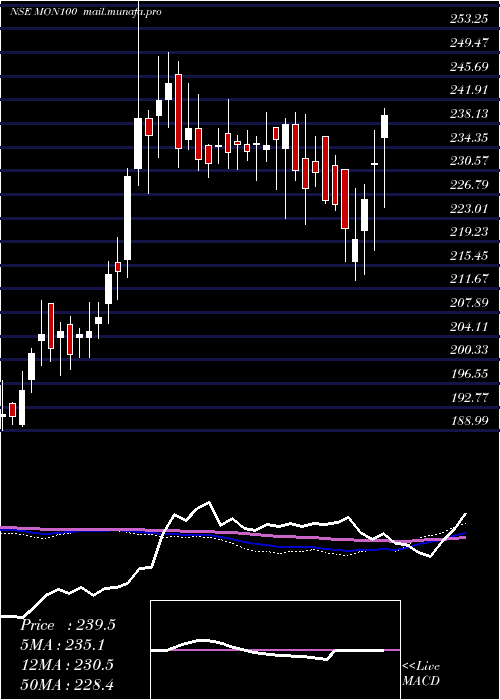Click the 253.25 price axis label

pos(469,19)
